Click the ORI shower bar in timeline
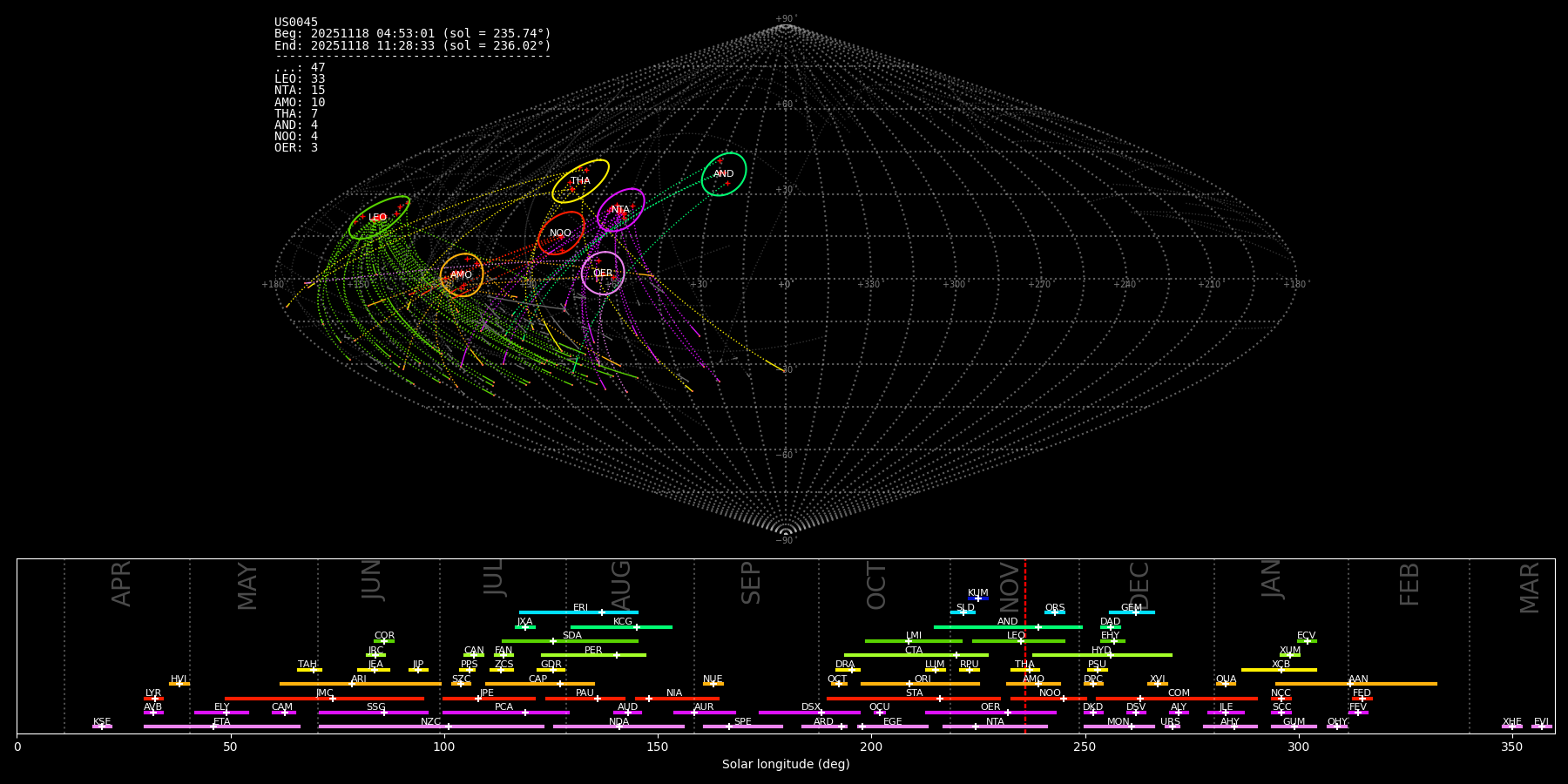Viewport: 1568px width, 784px height. 920,684
